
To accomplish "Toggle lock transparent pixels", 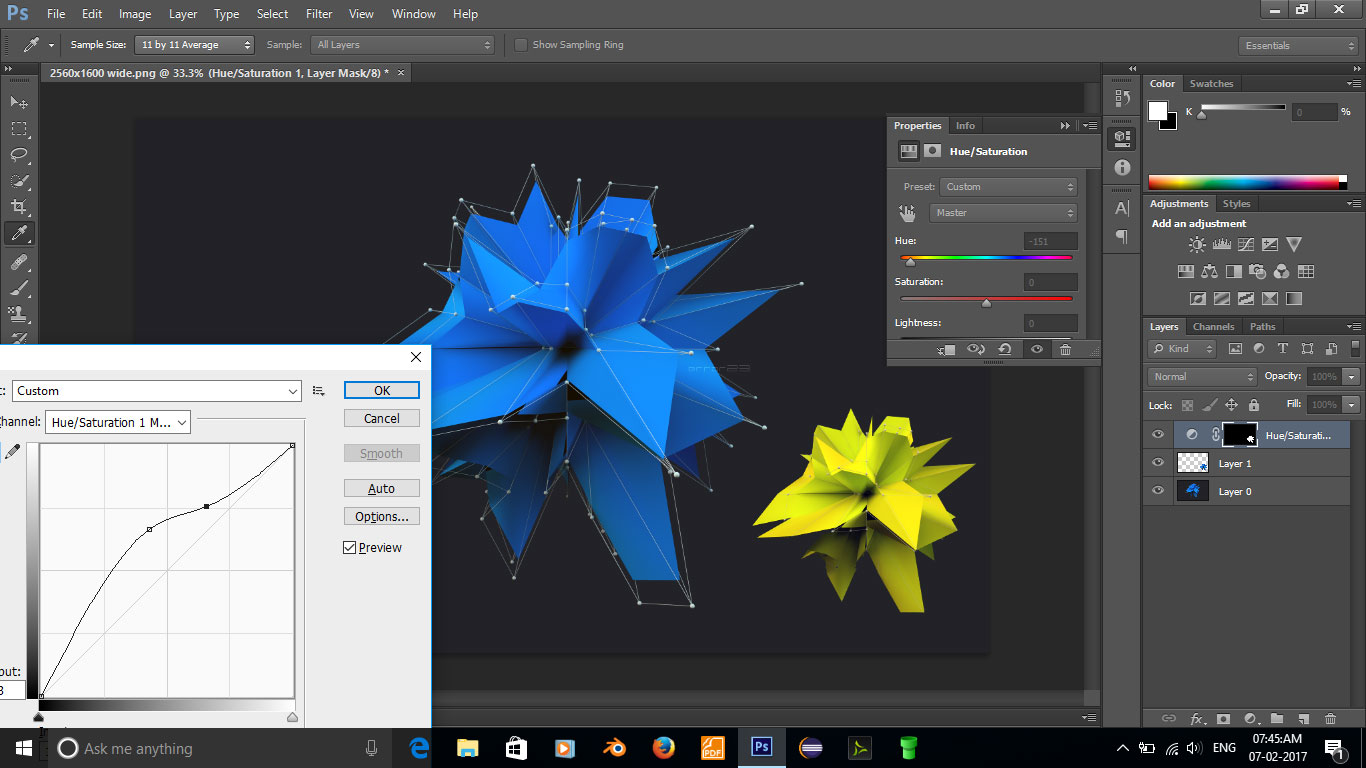I will [x=1188, y=405].
